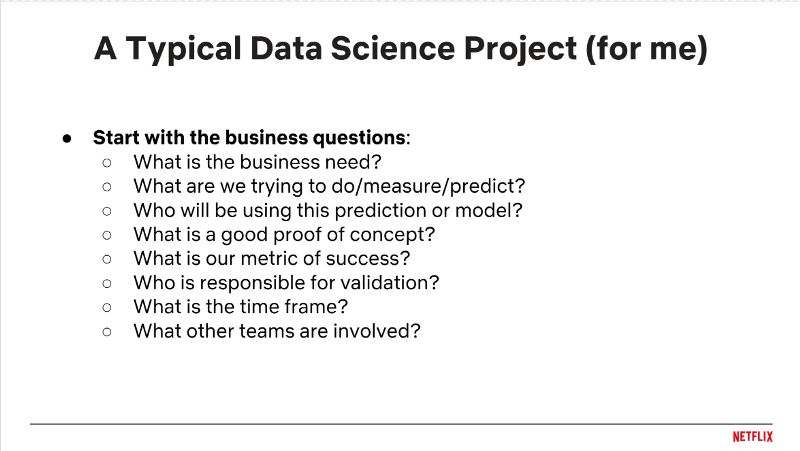
Task: Click the hollow bullet beside 'proof of concept'
Action: tap(107, 234)
